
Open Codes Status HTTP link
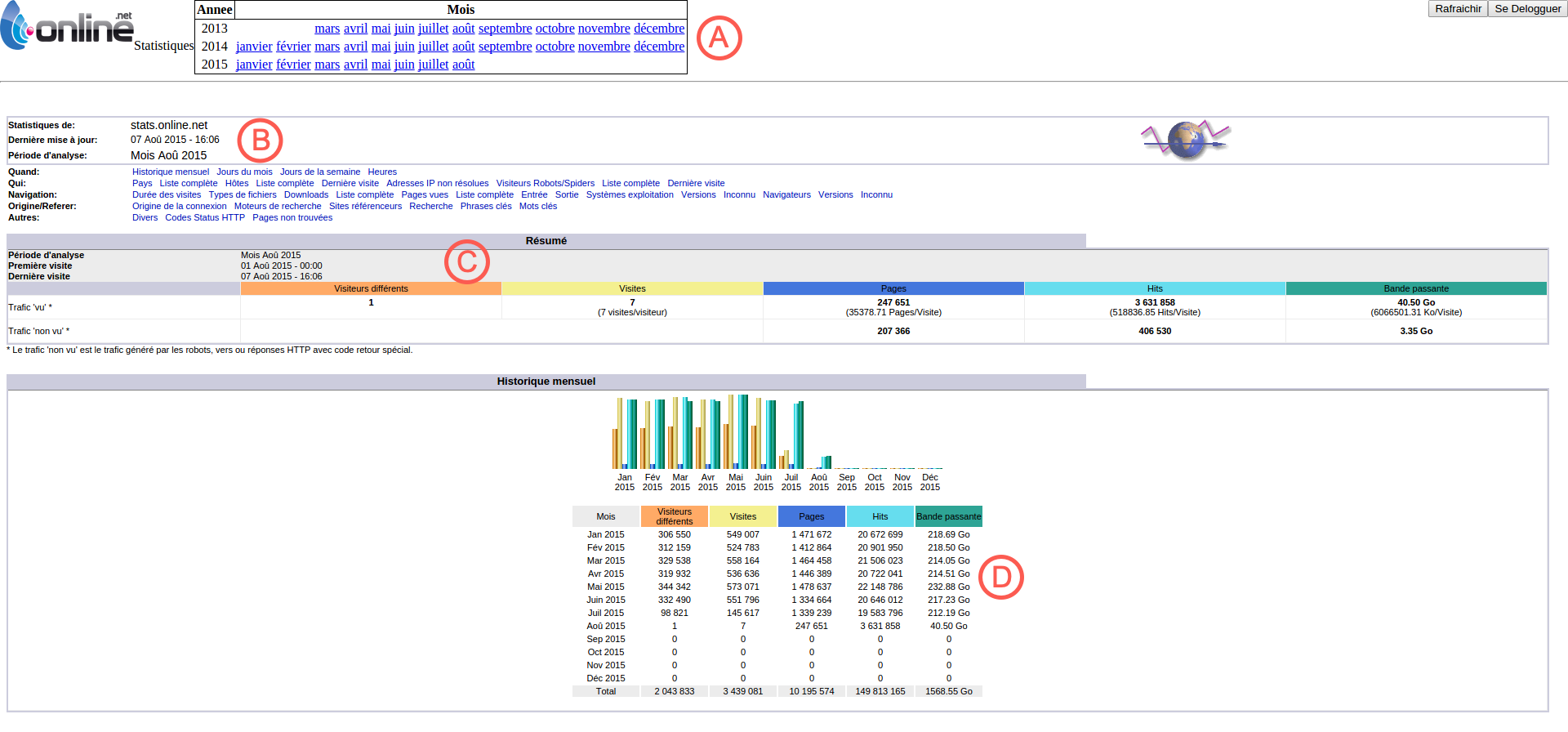(x=205, y=217)
